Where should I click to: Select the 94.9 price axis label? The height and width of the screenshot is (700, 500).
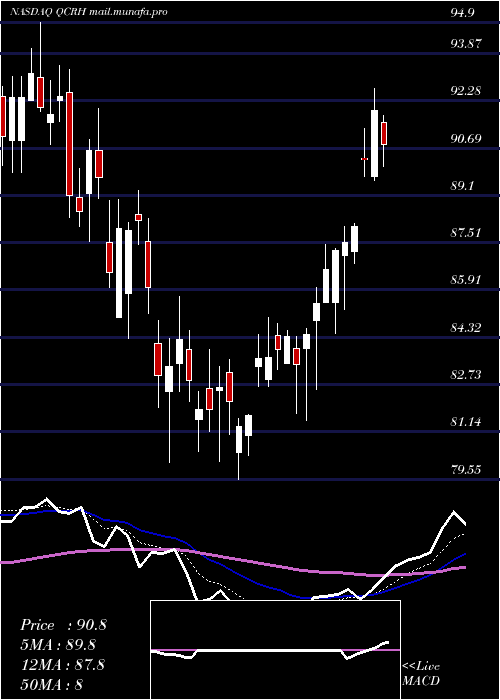coord(462,12)
